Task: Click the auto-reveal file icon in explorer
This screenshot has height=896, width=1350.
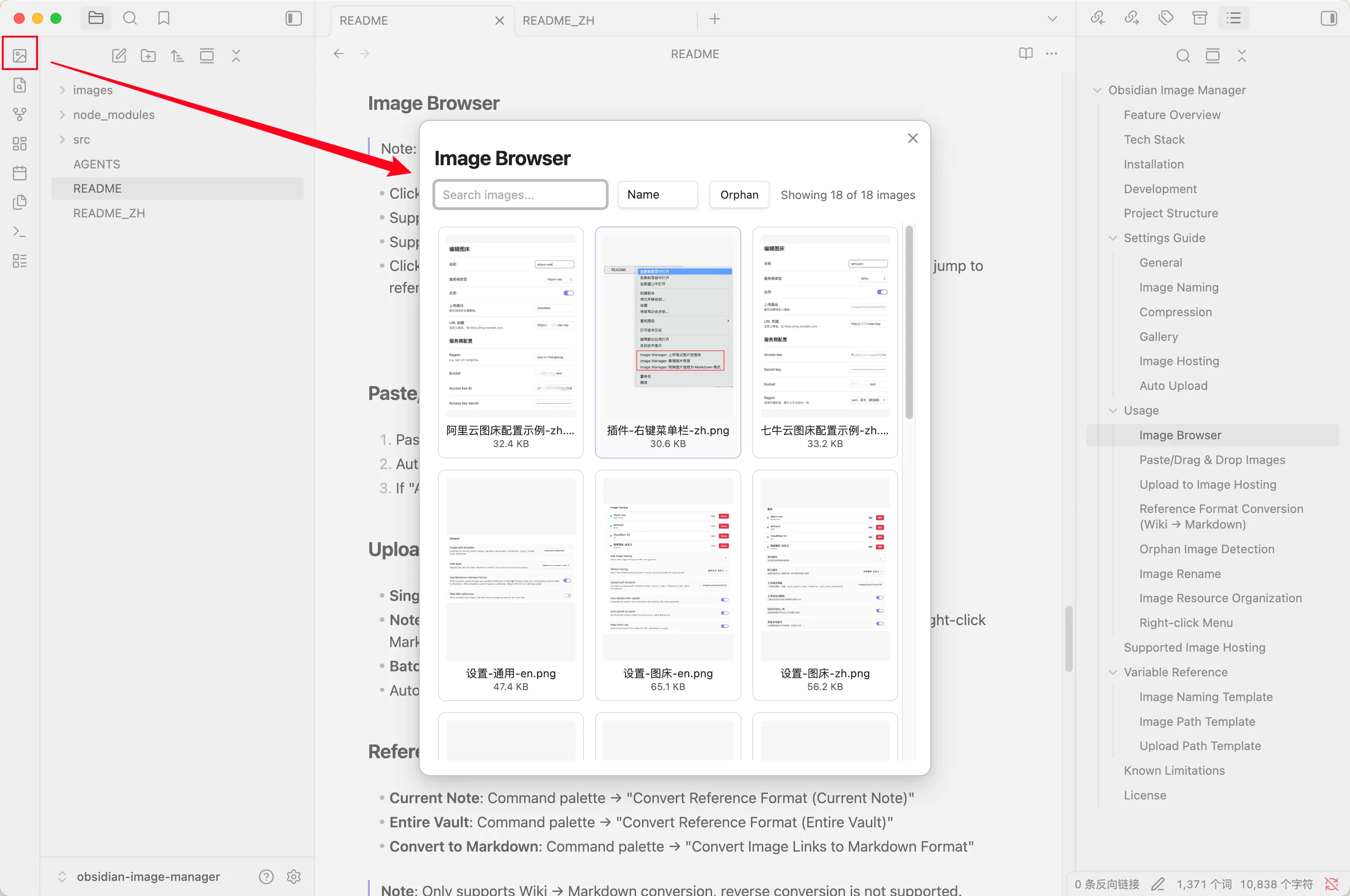Action: click(x=207, y=55)
